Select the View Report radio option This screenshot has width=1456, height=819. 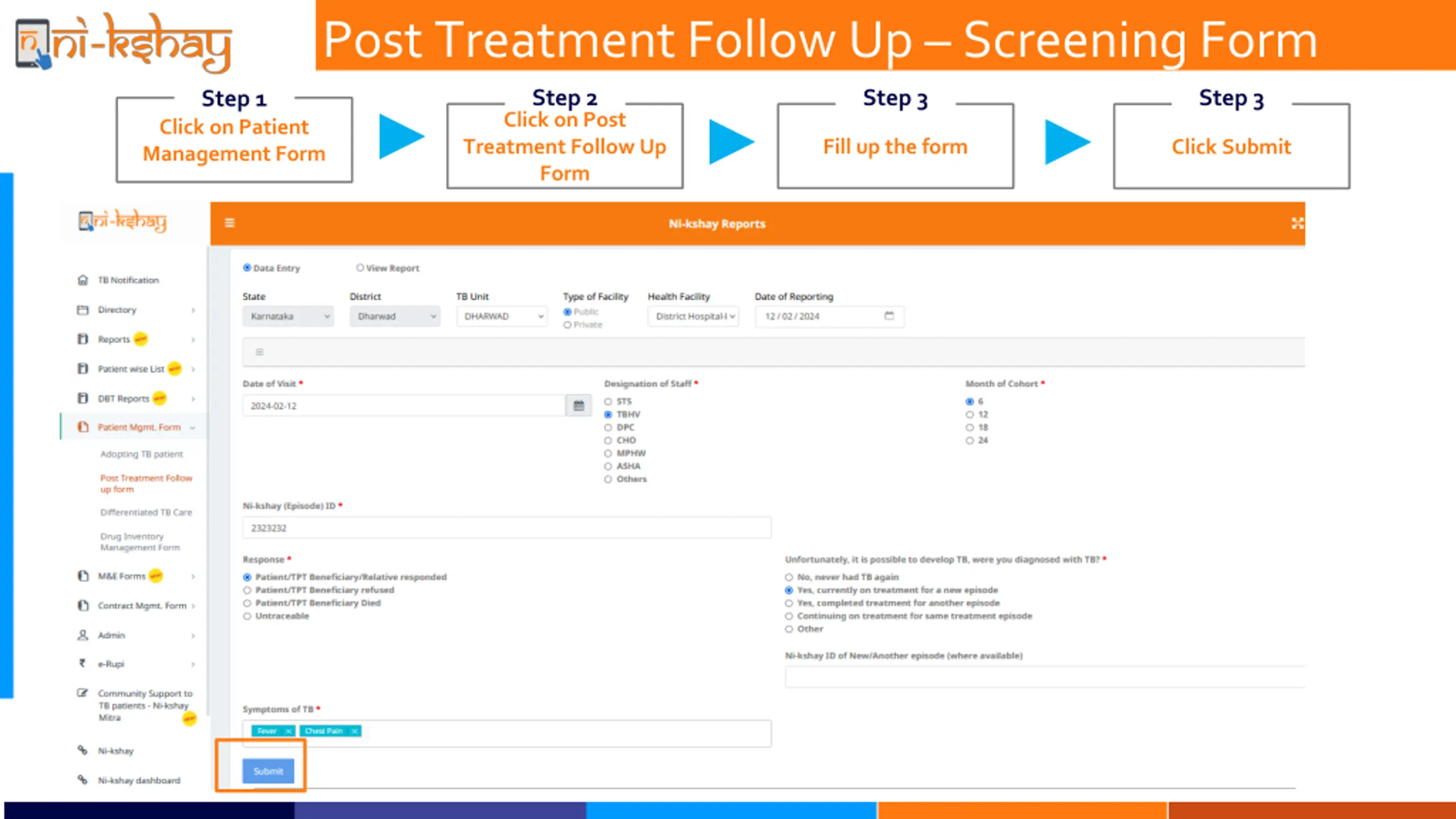[x=359, y=267]
